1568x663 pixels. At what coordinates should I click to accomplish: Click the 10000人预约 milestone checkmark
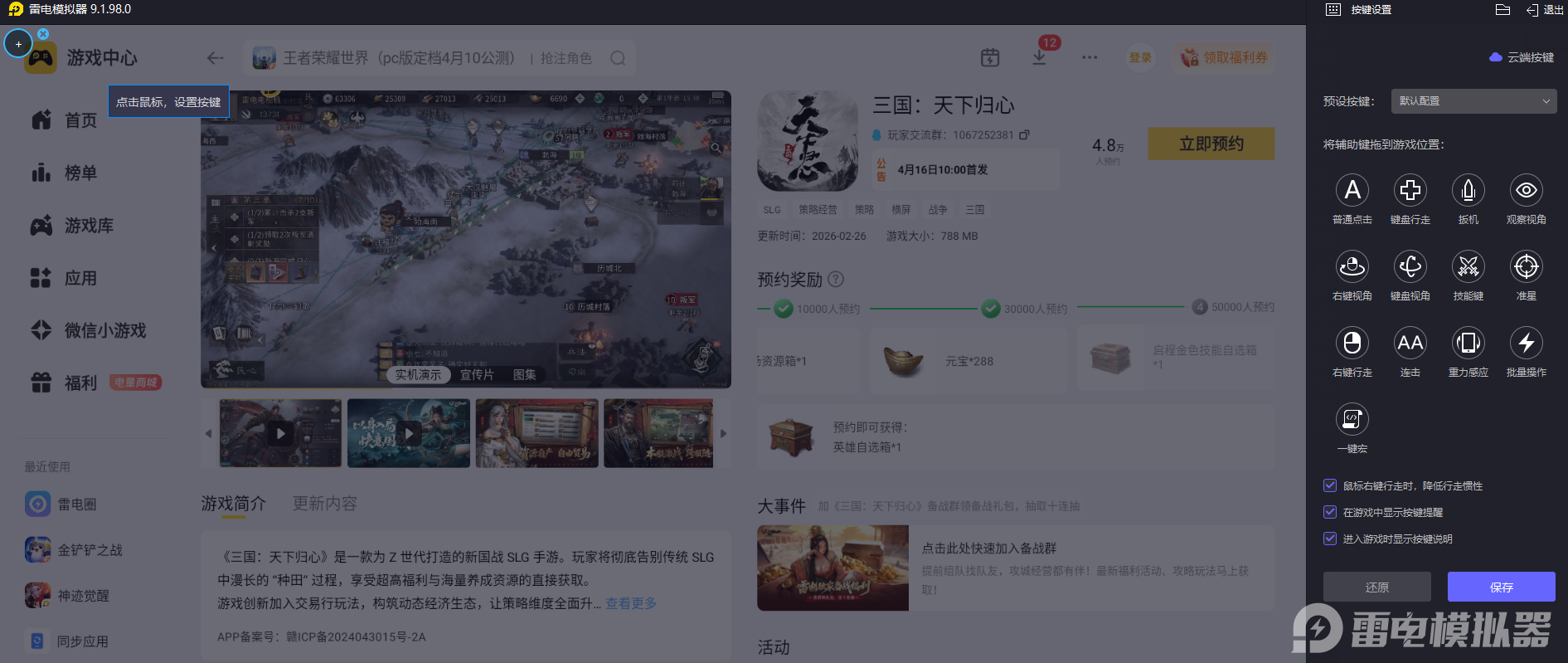(784, 309)
